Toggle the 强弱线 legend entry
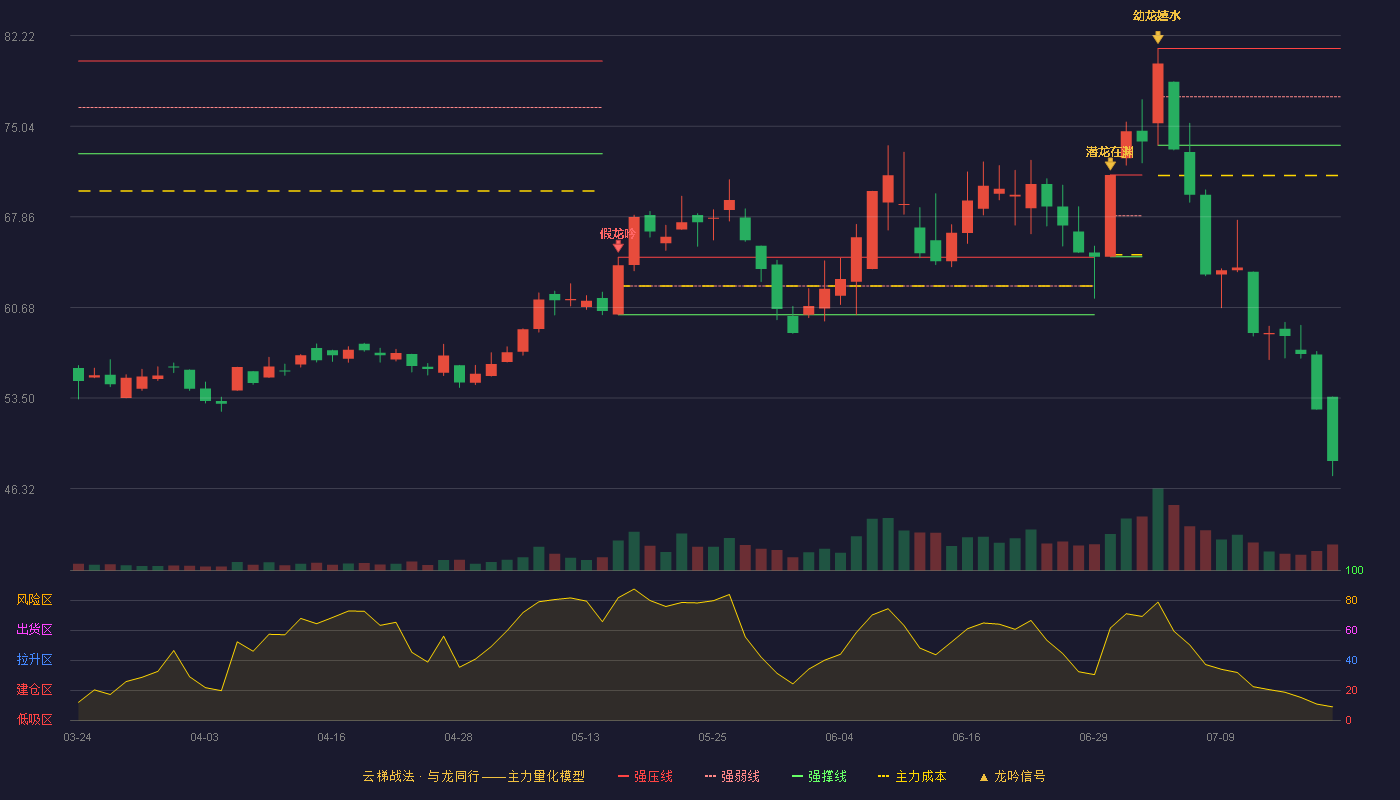 pos(732,776)
